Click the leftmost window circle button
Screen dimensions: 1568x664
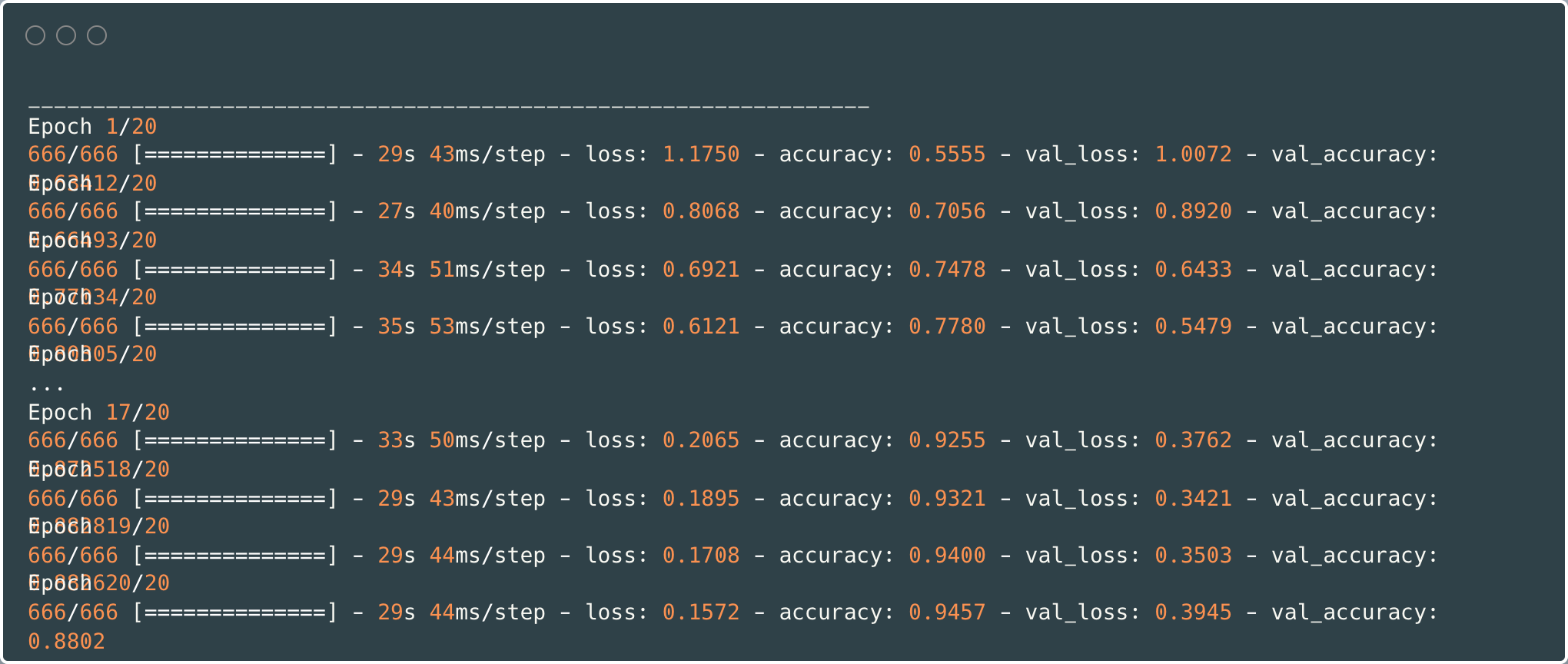(x=35, y=35)
